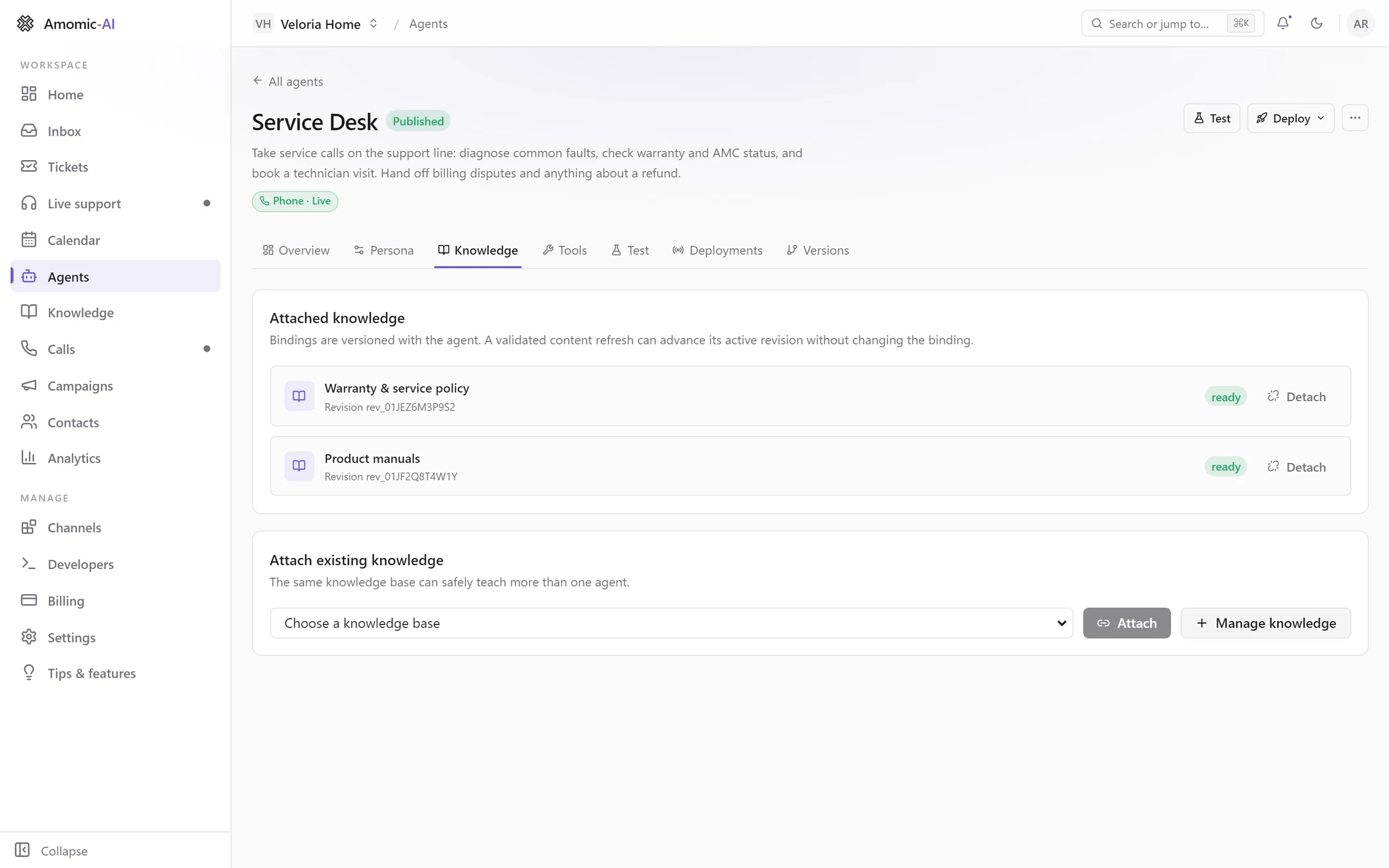The width and height of the screenshot is (1389, 868).
Task: Open the AR user avatar
Action: click(x=1361, y=24)
